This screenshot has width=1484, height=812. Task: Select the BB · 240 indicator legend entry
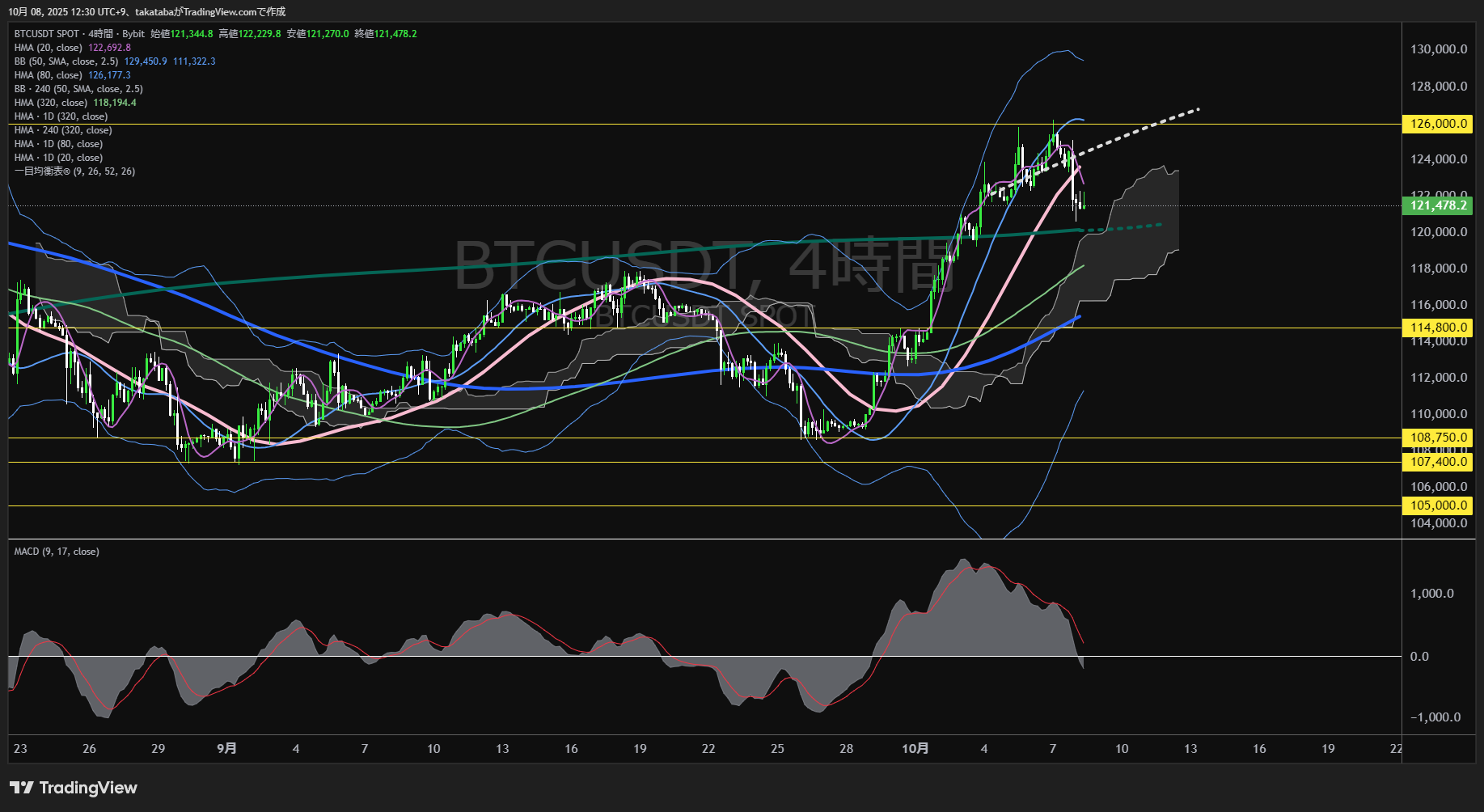coord(78,89)
